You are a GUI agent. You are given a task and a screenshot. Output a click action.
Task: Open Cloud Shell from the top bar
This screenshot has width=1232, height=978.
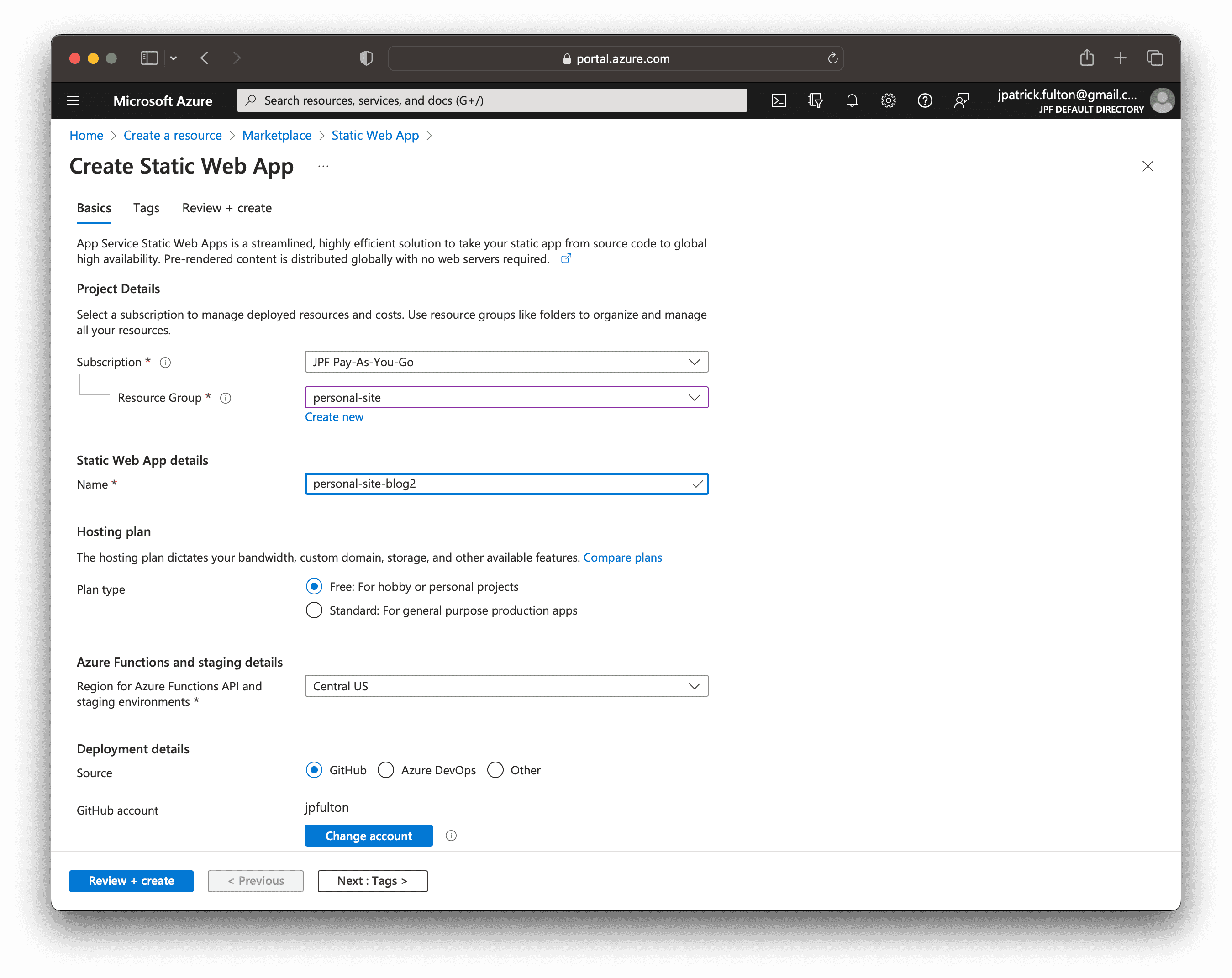(x=779, y=100)
